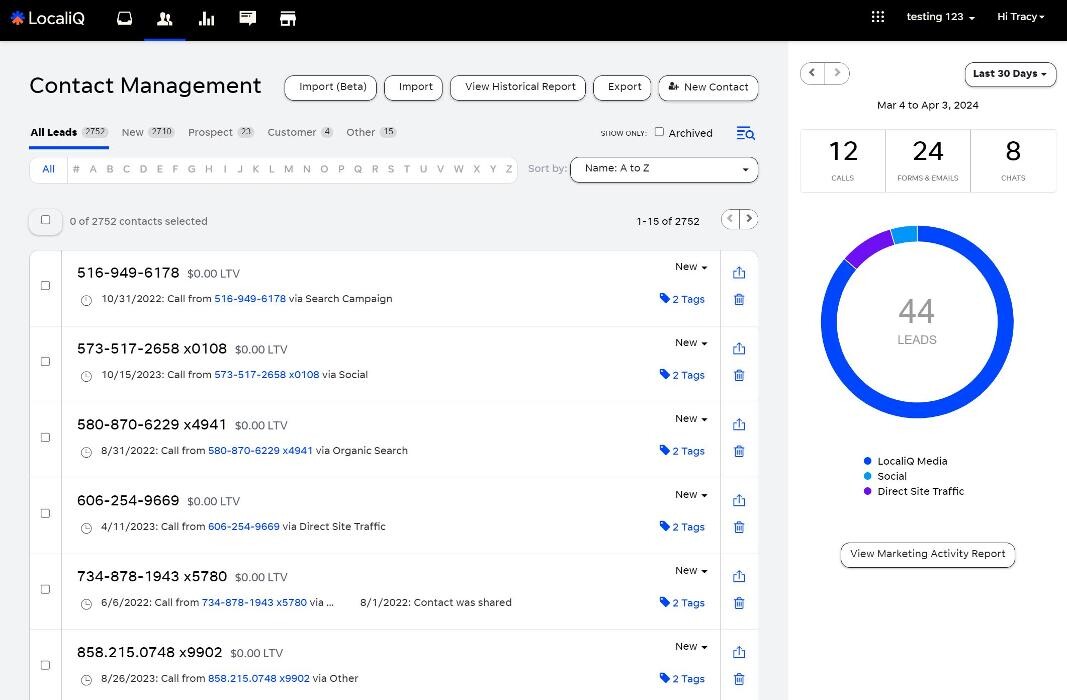Delete the 573-517-2658 x0108 contact
Viewport: 1067px width, 700px height.
pyautogui.click(x=739, y=375)
